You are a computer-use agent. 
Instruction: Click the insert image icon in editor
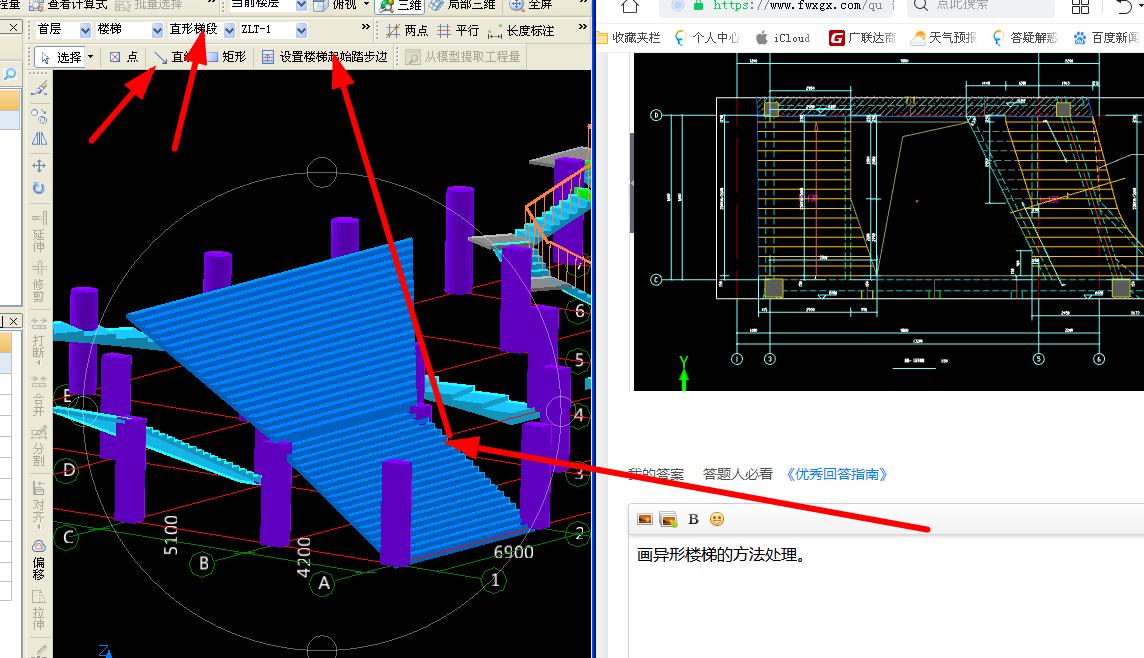644,519
